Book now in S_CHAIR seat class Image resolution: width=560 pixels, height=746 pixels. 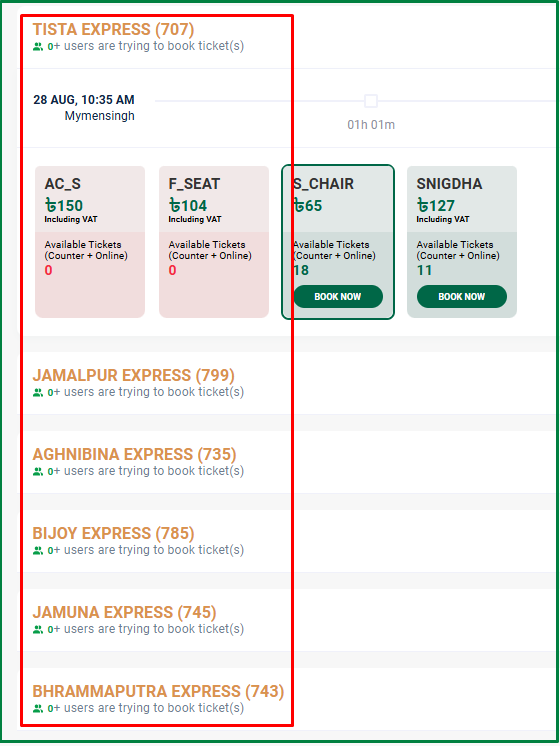(338, 296)
